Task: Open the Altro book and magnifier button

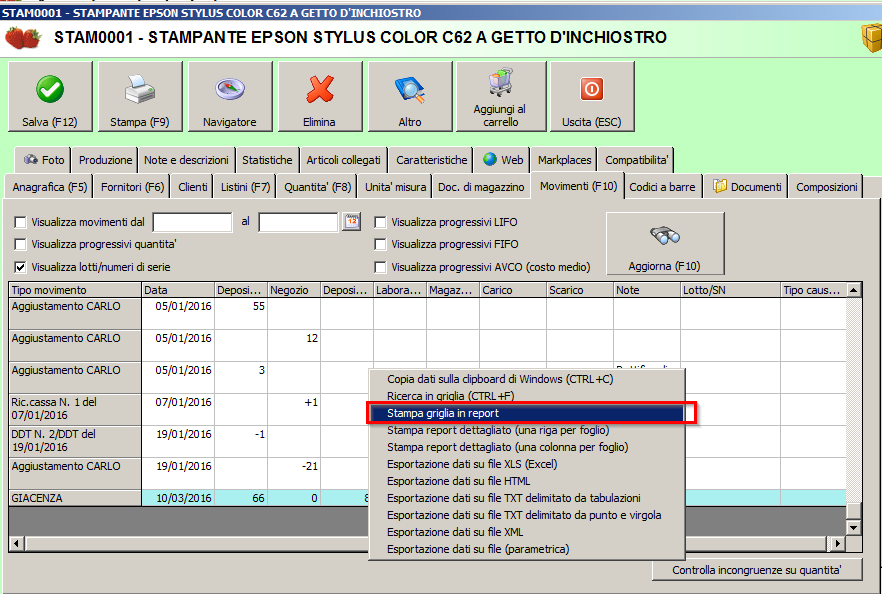Action: pos(410,96)
